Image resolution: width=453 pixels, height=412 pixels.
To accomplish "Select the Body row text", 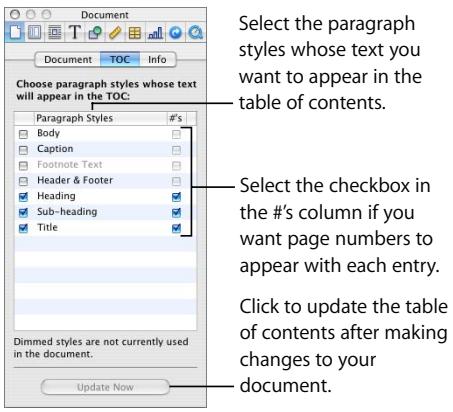I will (x=48, y=133).
